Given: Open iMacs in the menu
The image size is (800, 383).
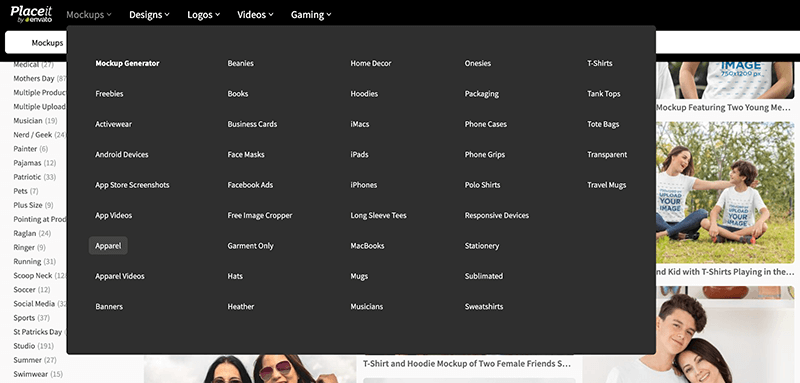Looking at the screenshot, I should [x=360, y=124].
